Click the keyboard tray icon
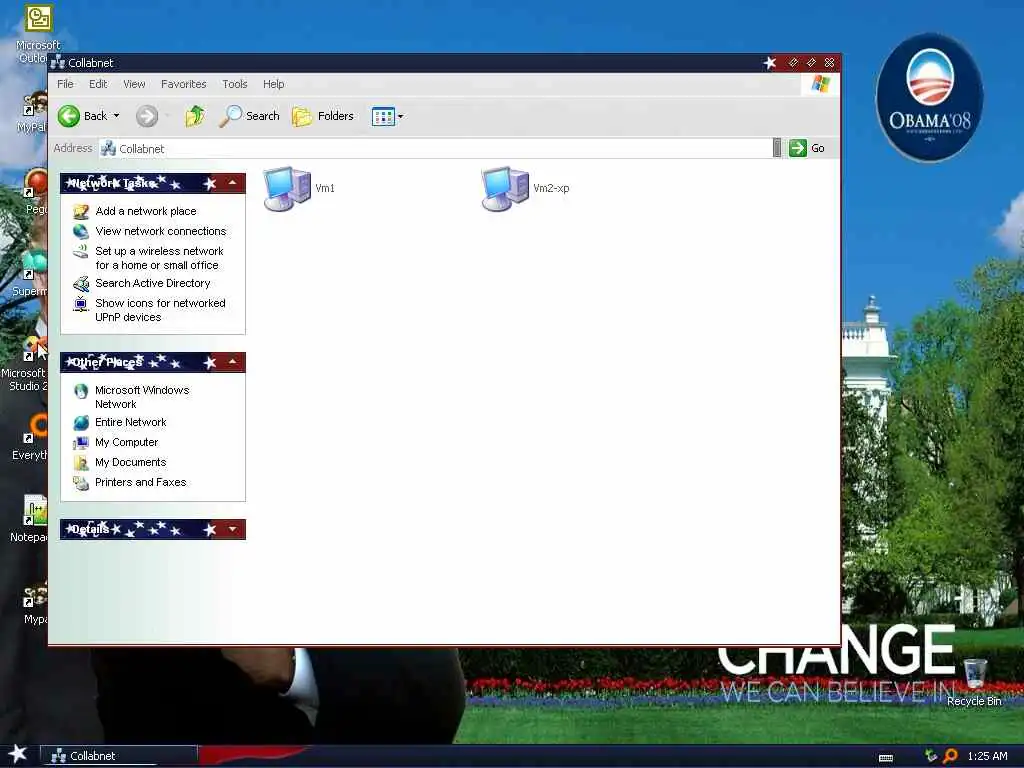Screen dimensions: 1024x768 click(x=886, y=758)
